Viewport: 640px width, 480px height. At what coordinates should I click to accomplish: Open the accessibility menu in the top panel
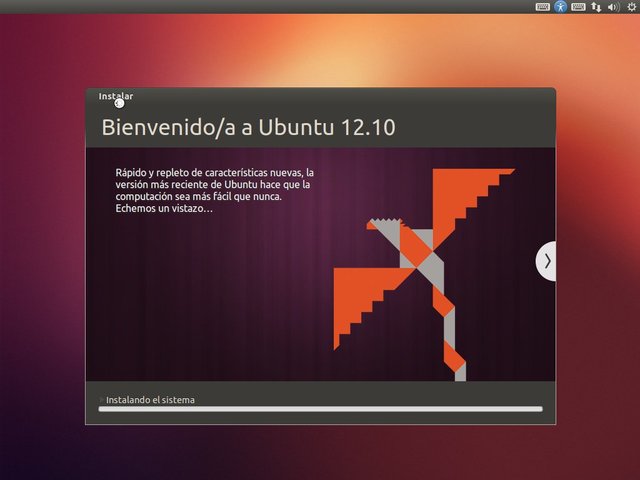click(x=560, y=7)
